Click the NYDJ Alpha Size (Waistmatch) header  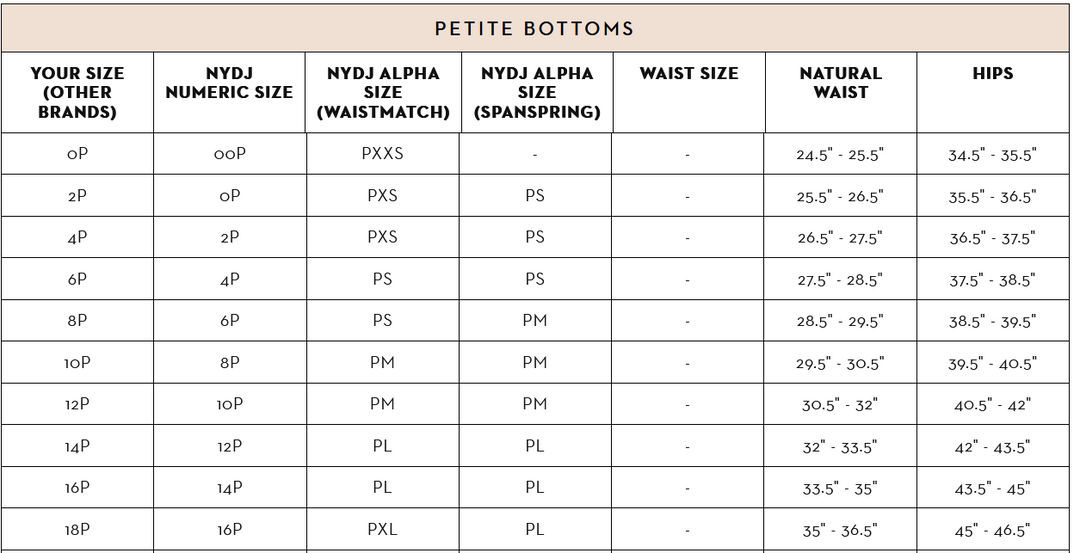tap(383, 92)
